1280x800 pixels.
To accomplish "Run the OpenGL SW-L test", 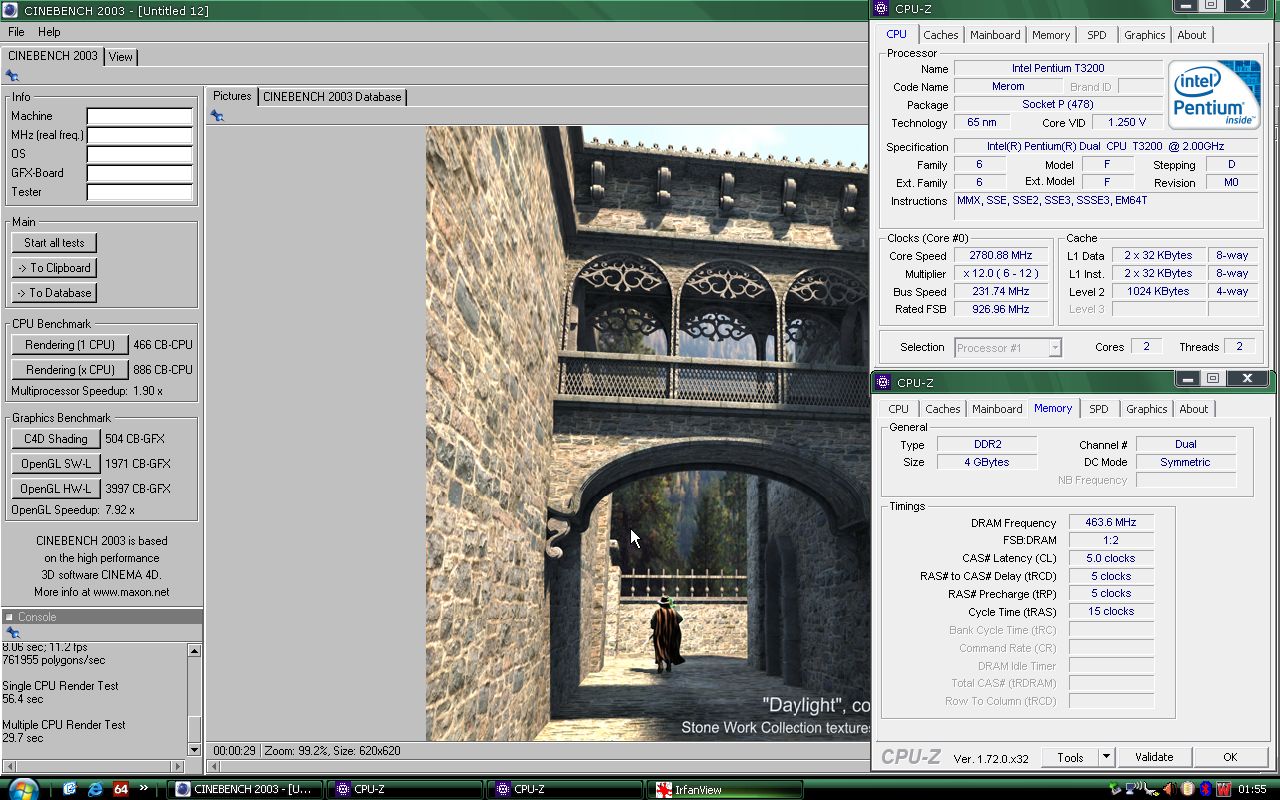I will click(55, 464).
